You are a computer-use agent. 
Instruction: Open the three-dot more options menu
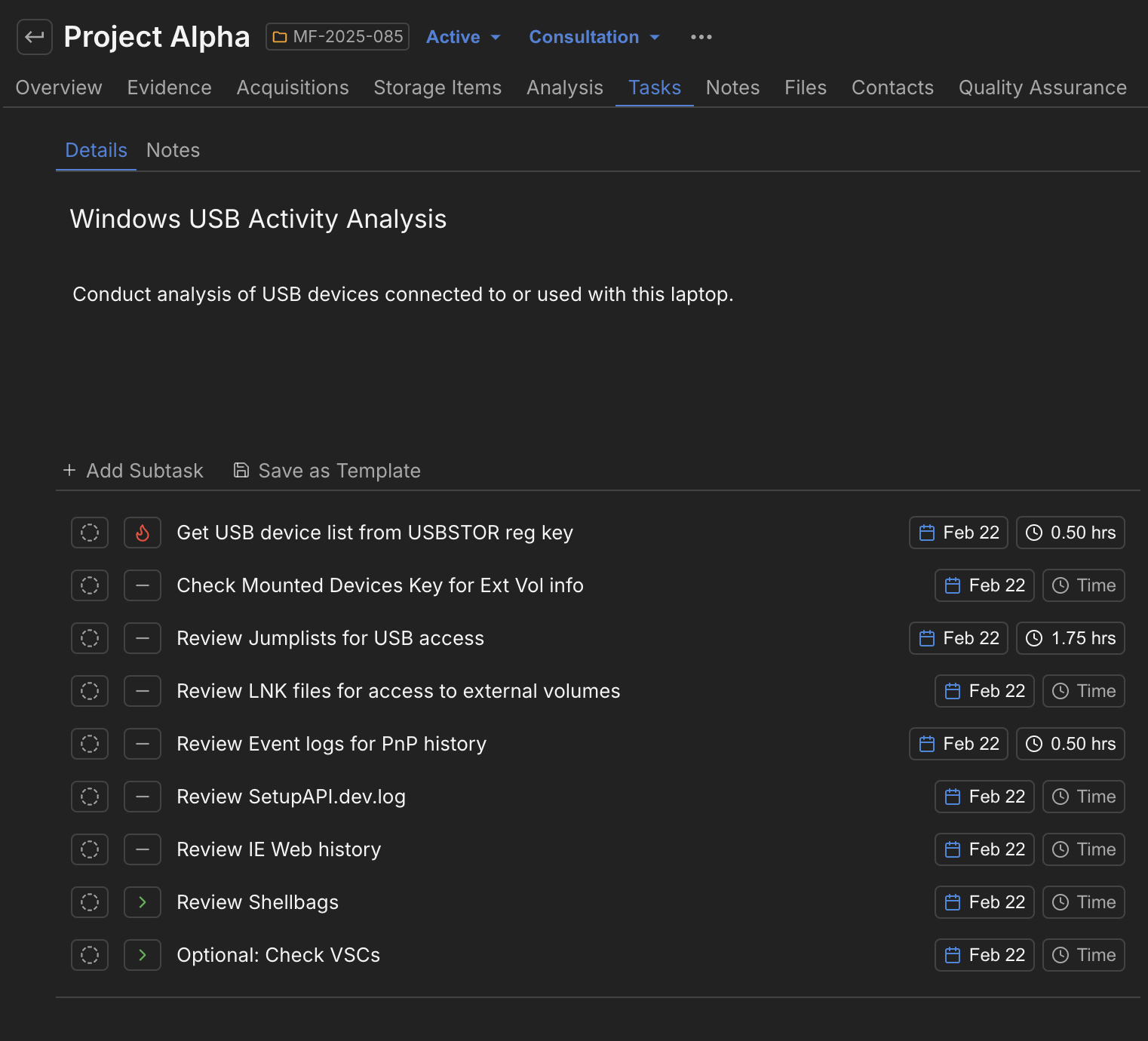click(x=701, y=37)
